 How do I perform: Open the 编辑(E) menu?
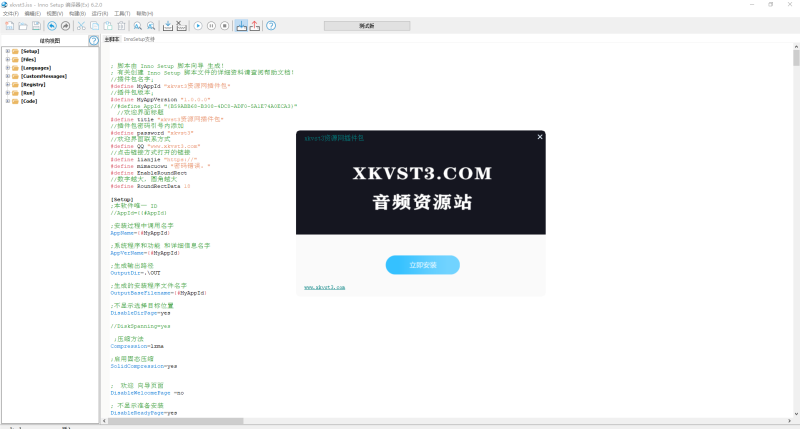click(x=33, y=14)
